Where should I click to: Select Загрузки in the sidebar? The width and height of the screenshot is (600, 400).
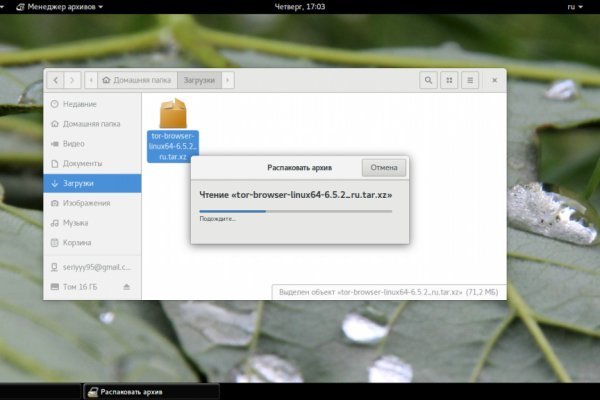coord(80,183)
